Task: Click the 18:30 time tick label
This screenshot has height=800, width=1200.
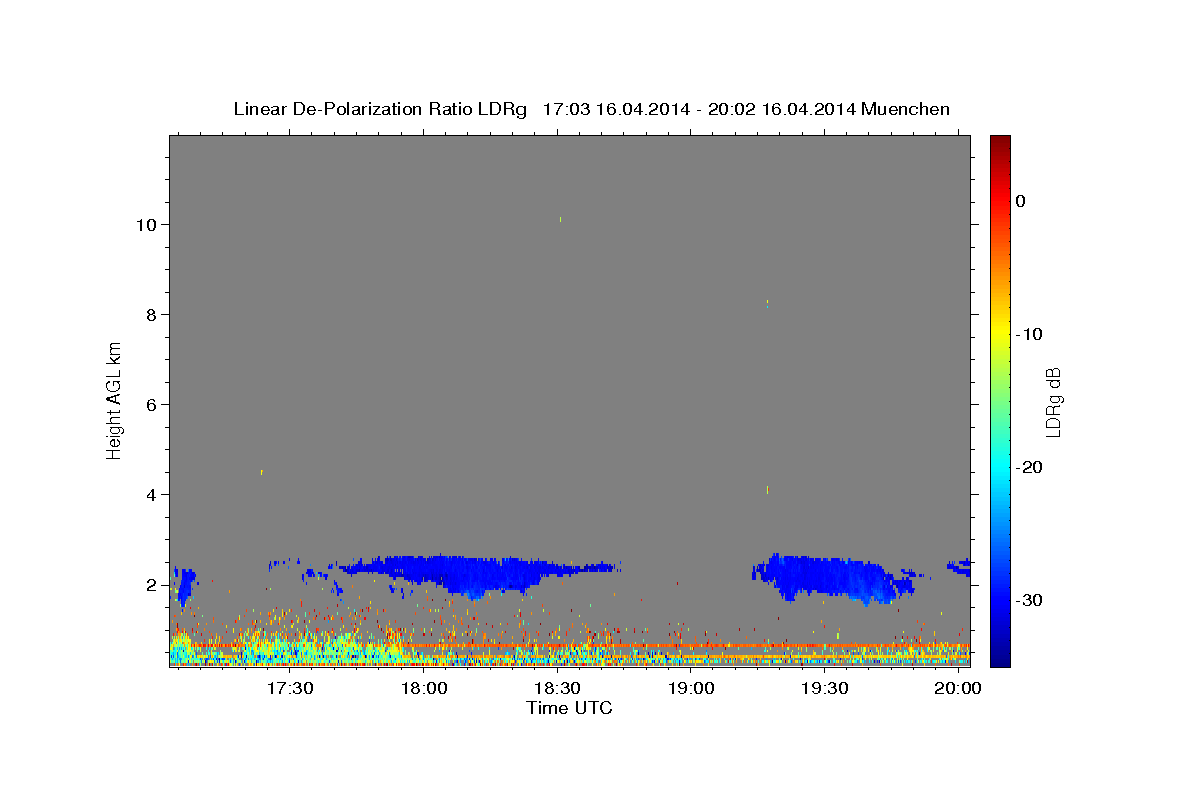Action: 558,689
